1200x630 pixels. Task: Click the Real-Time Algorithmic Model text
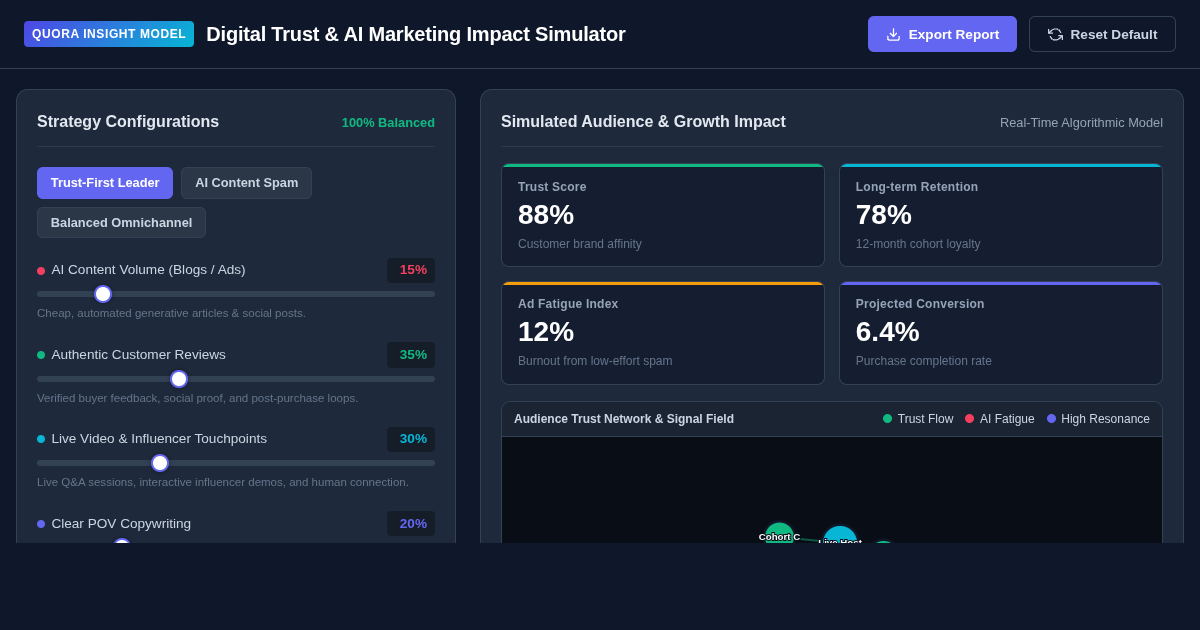1081,122
